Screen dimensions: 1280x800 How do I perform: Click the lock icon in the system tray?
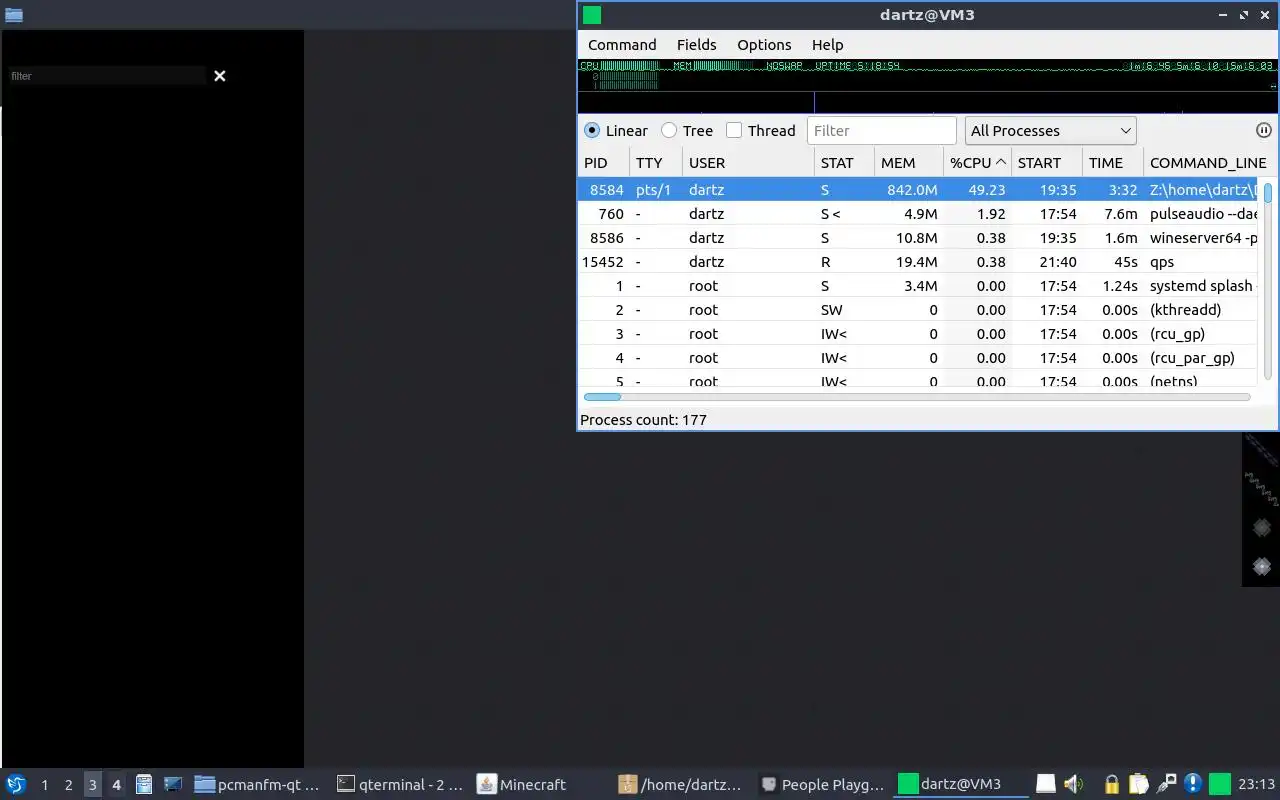[x=1111, y=784]
